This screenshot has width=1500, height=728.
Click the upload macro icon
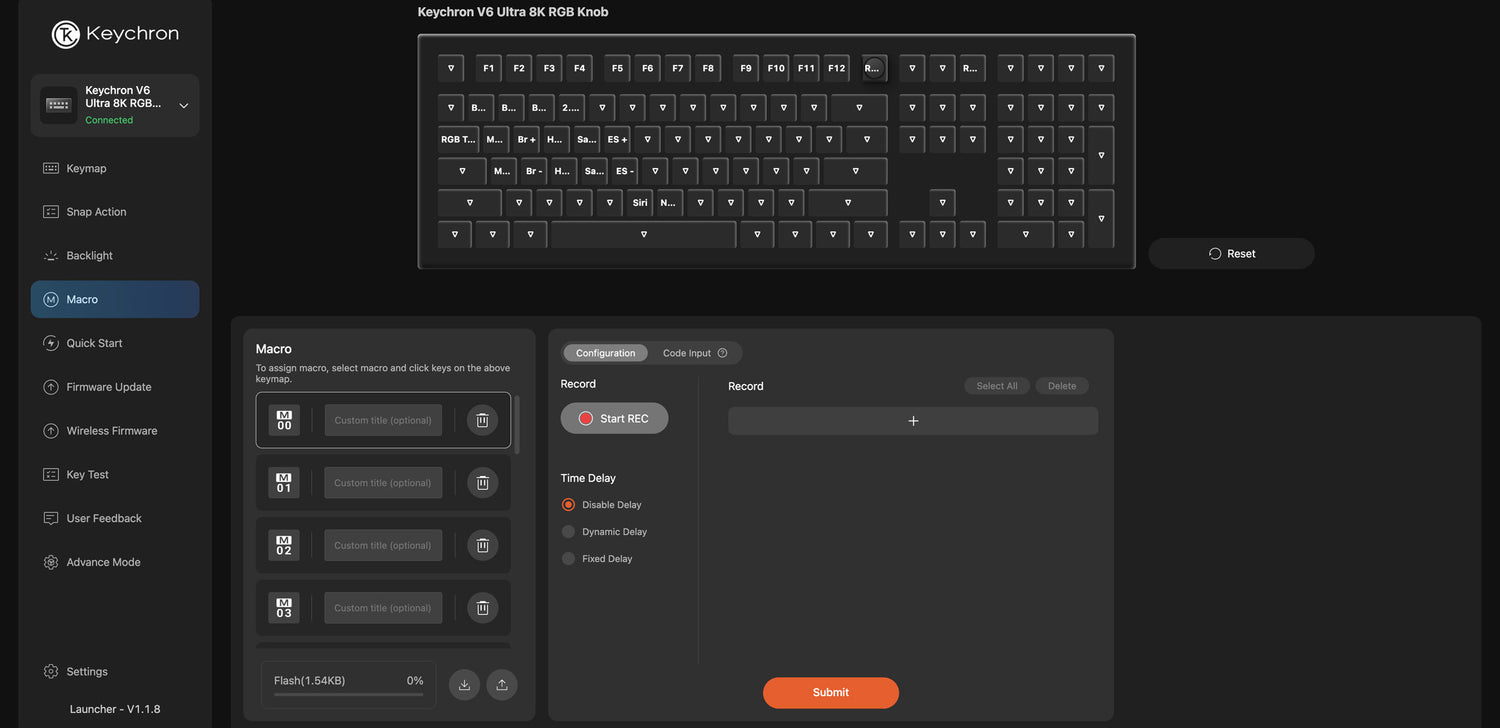(502, 685)
